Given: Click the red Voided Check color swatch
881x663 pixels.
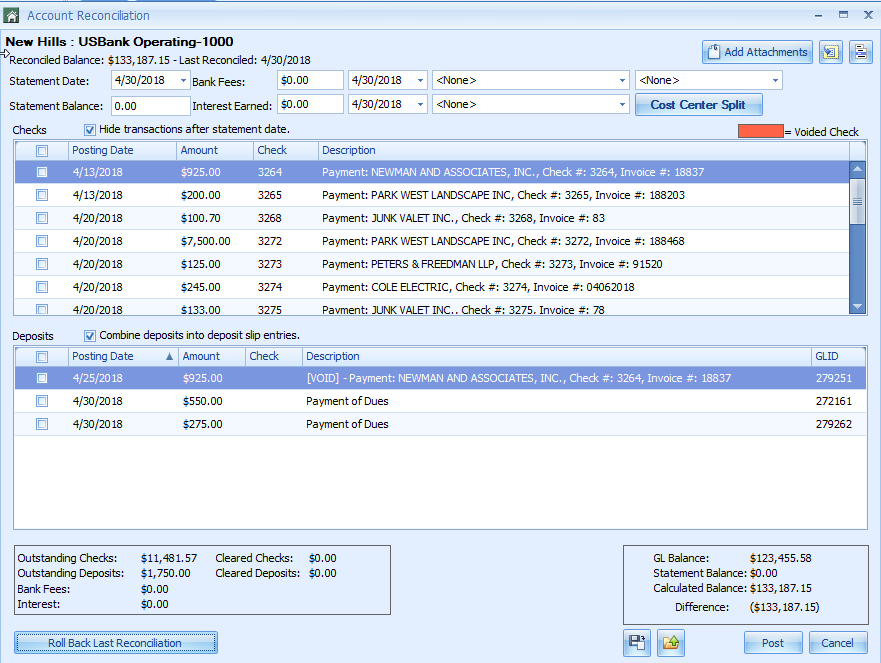Looking at the screenshot, I should pos(759,131).
